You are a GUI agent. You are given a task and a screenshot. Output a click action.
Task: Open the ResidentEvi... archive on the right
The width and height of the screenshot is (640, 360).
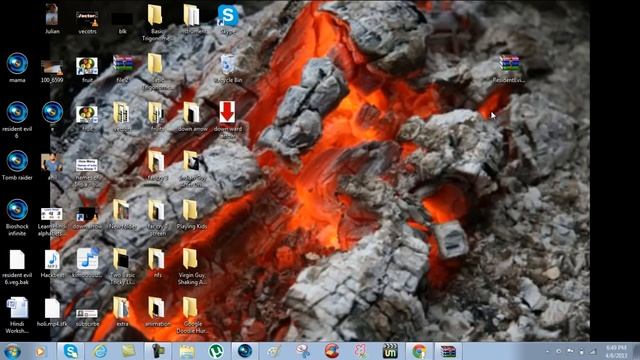point(509,69)
